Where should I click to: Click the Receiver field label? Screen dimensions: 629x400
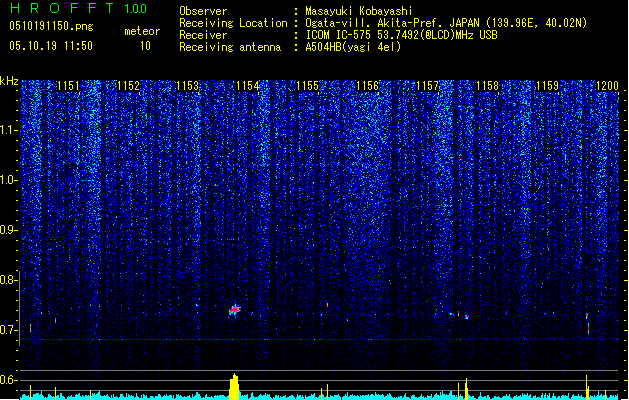(203, 35)
